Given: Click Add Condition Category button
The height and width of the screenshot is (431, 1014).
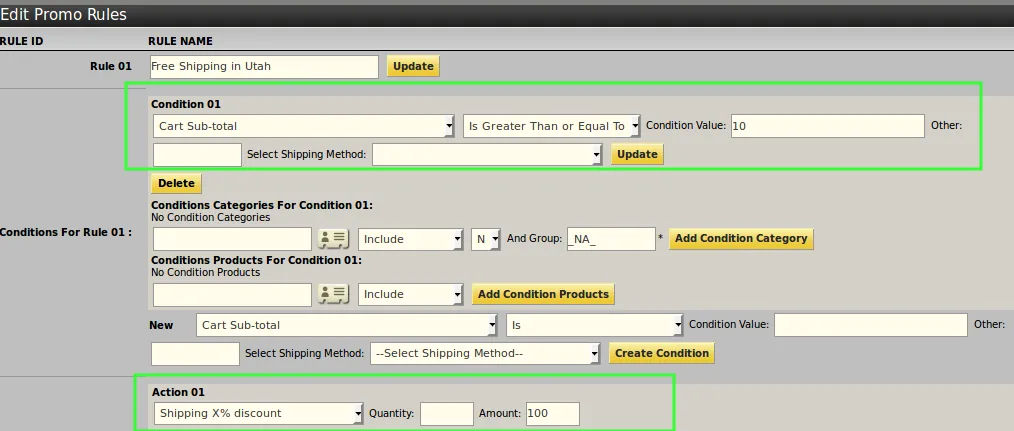Looking at the screenshot, I should 741,238.
